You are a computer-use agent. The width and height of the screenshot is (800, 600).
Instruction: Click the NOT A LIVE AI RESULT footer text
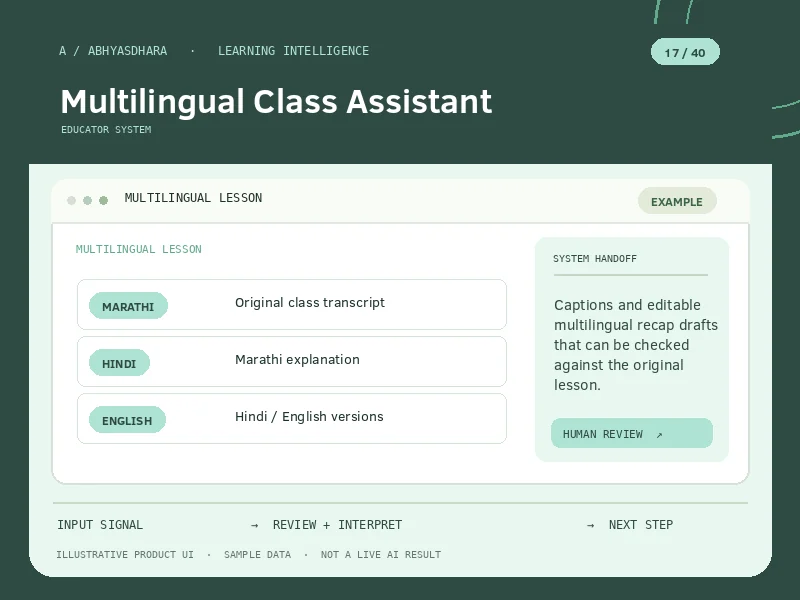tap(381, 555)
